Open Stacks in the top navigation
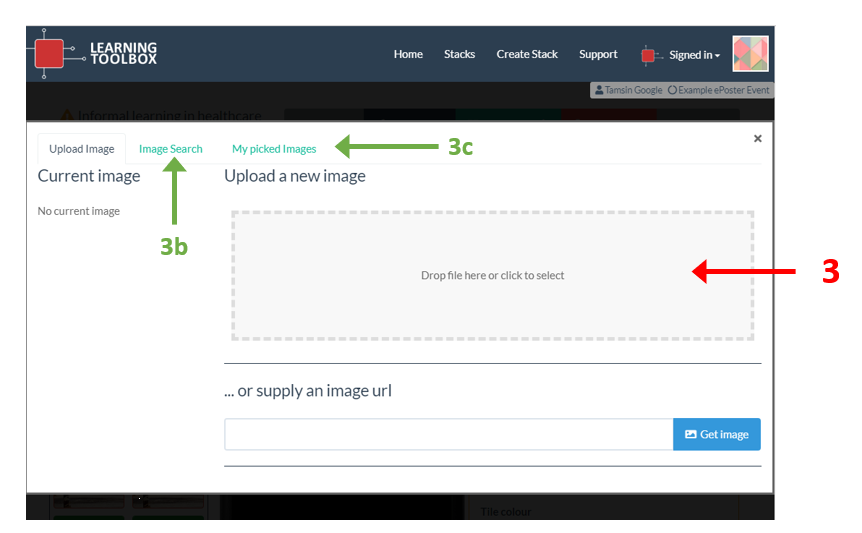This screenshot has width=862, height=533. pos(459,54)
